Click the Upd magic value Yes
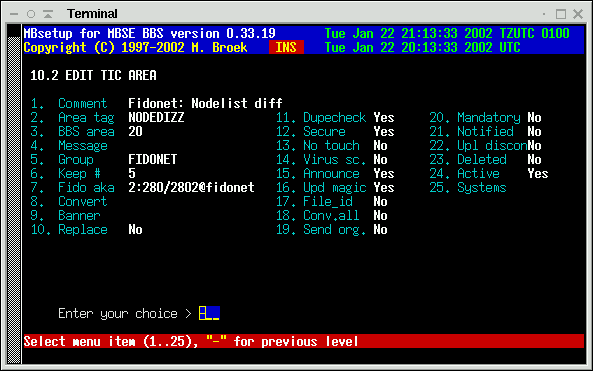Image resolution: width=593 pixels, height=371 pixels. pos(384,188)
